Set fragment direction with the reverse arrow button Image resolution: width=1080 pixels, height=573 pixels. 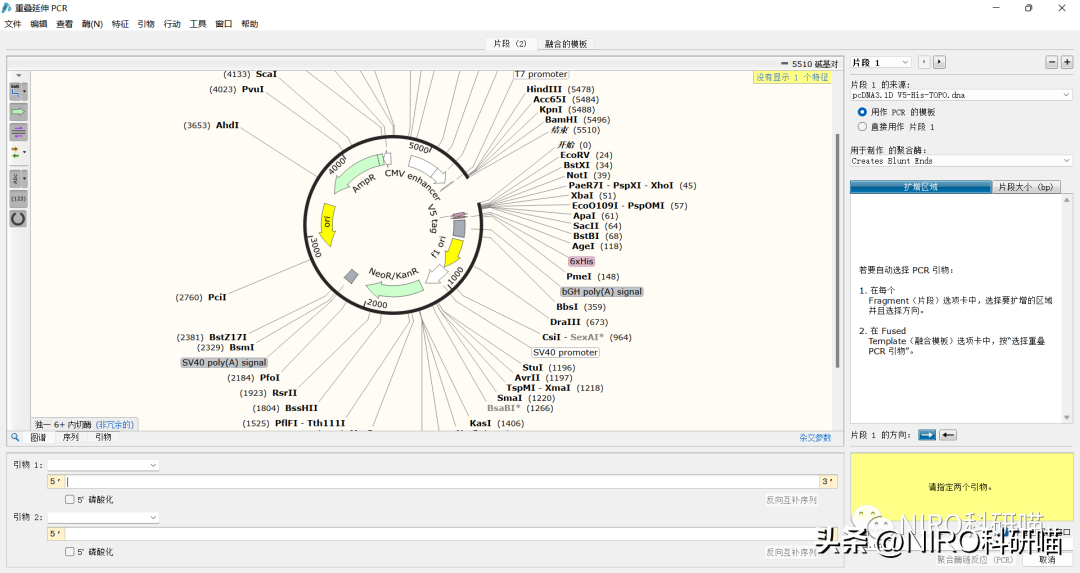(948, 435)
